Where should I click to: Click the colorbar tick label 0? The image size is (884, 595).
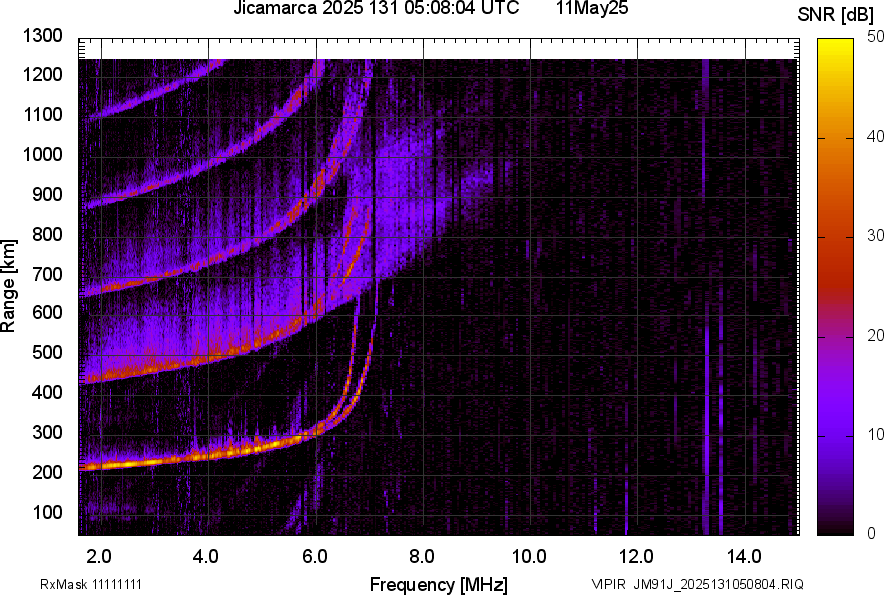[x=872, y=533]
